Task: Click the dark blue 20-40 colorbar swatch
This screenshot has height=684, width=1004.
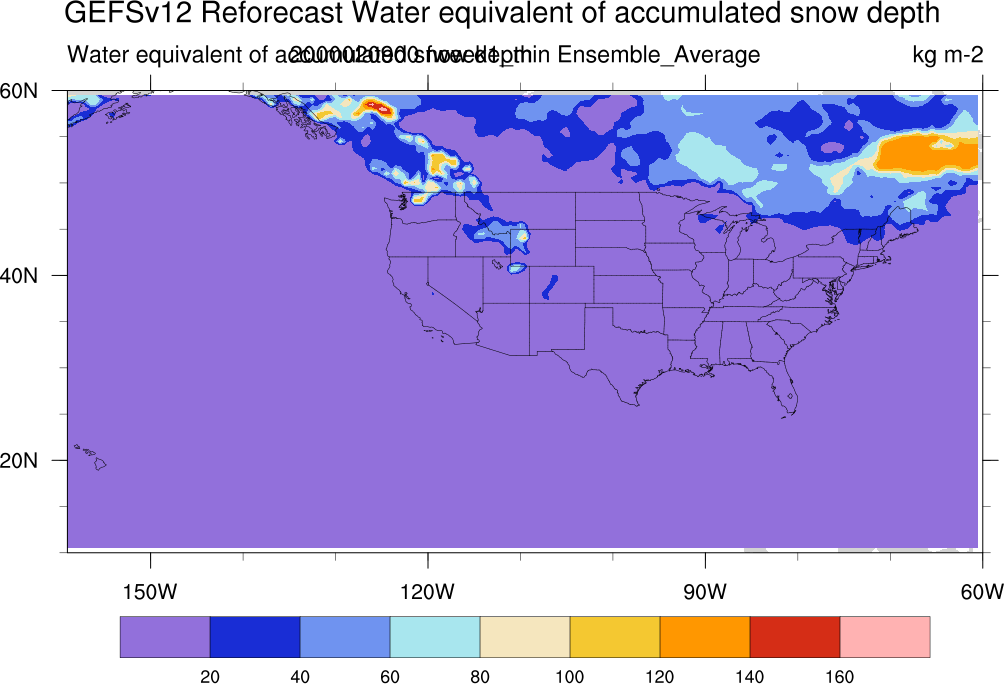Action: pos(255,637)
